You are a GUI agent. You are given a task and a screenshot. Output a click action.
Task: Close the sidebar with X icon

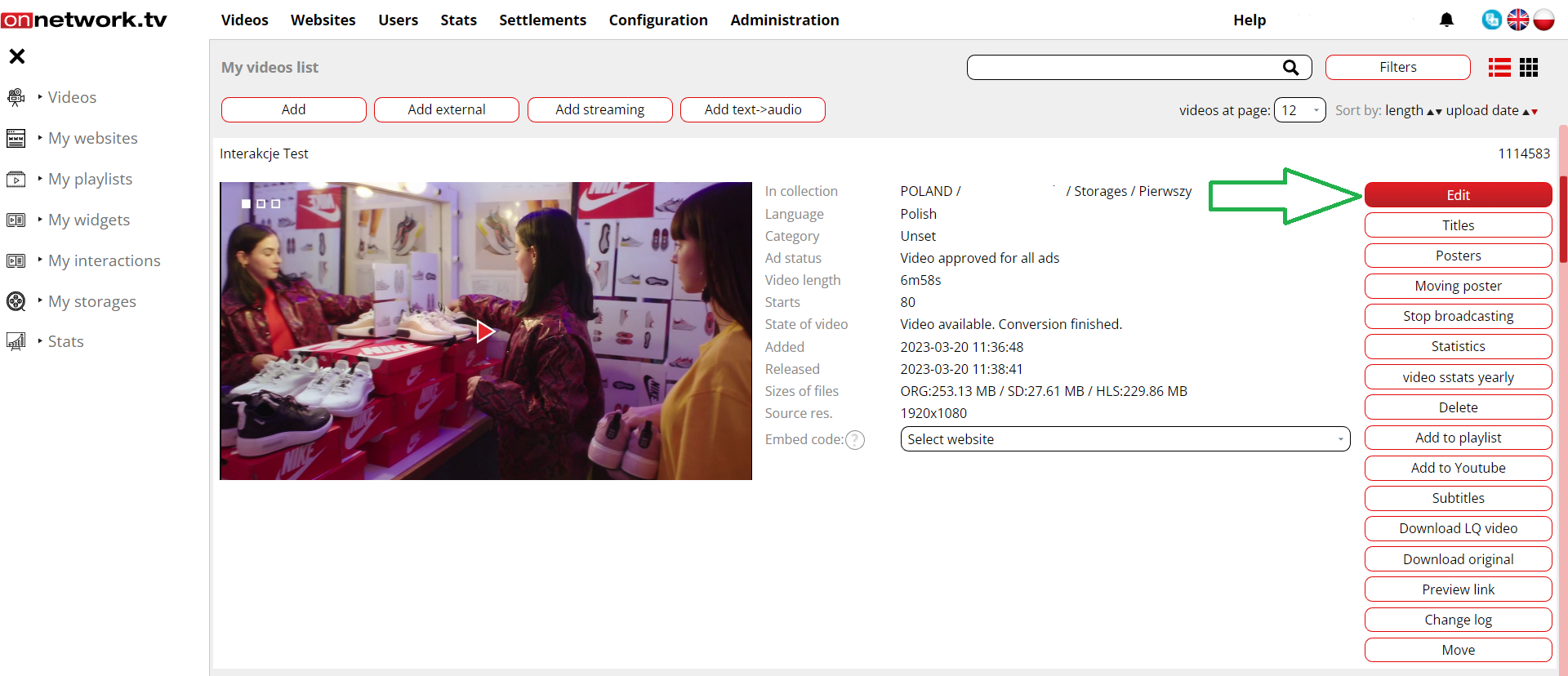click(x=17, y=56)
